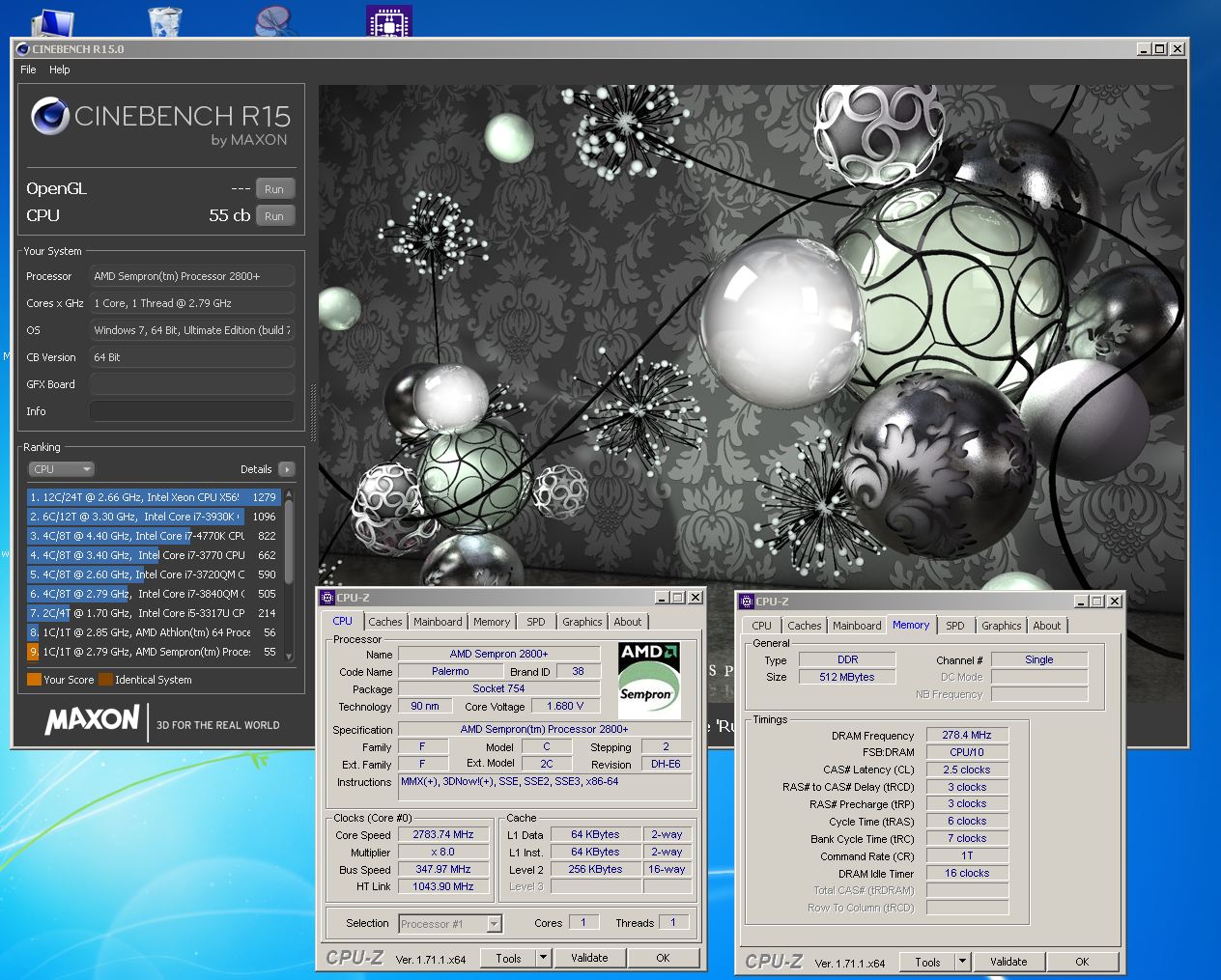Viewport: 1221px width, 980px height.
Task: Select ranking entry Intel Core i7-3840QM with 505
Action: pos(154,594)
